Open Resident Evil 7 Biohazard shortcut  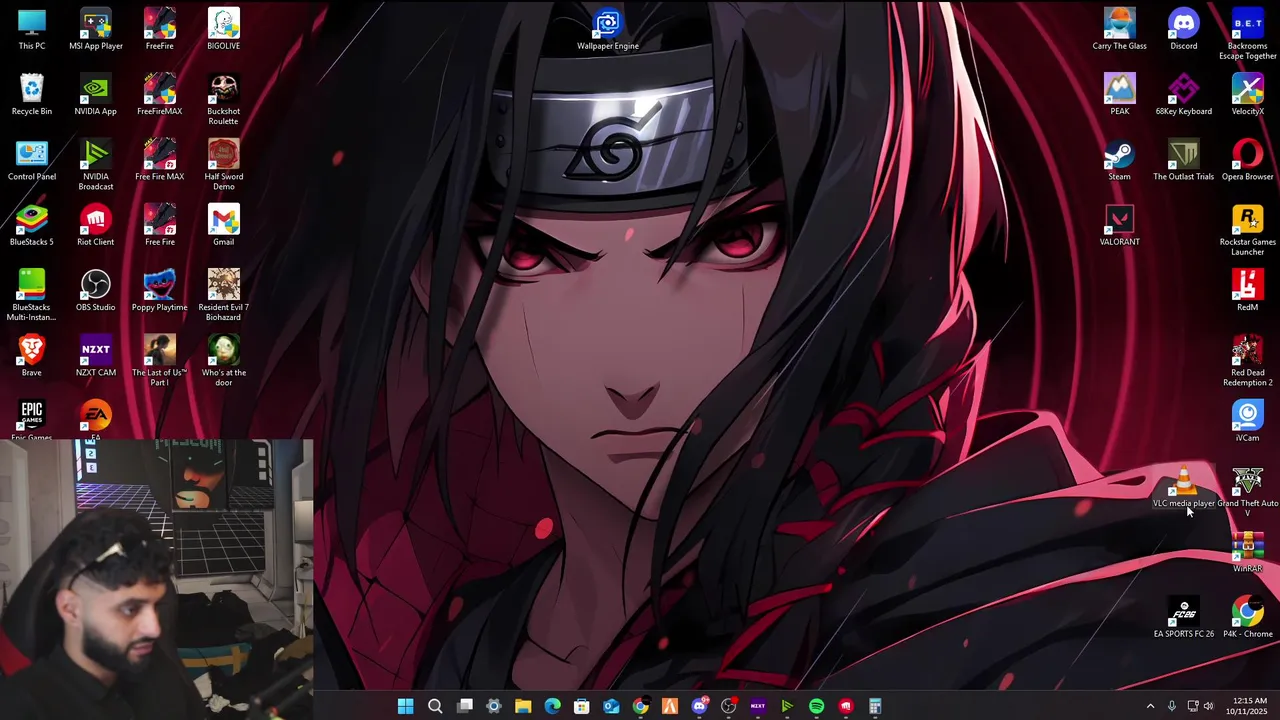[224, 295]
